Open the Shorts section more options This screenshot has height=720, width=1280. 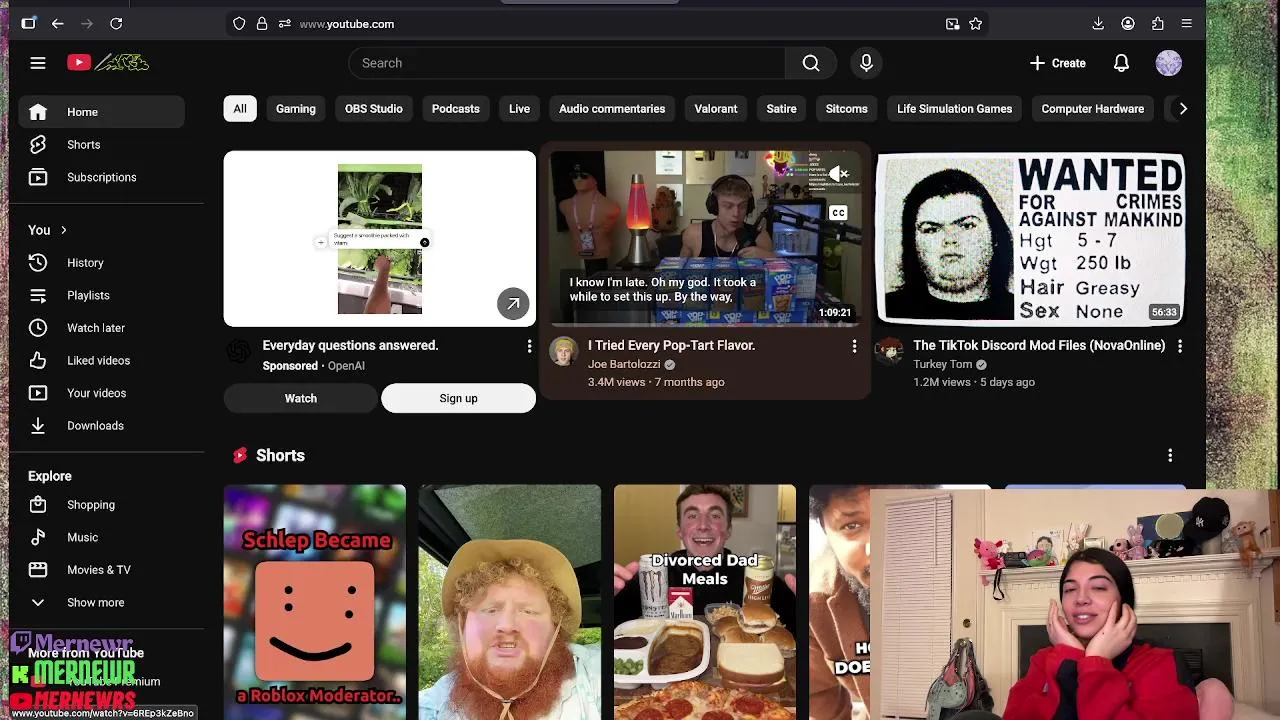click(x=1170, y=456)
